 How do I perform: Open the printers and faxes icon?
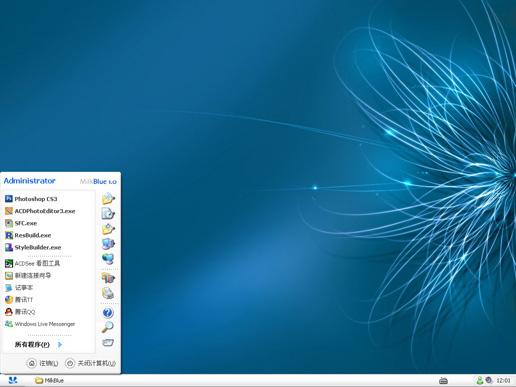click(108, 293)
